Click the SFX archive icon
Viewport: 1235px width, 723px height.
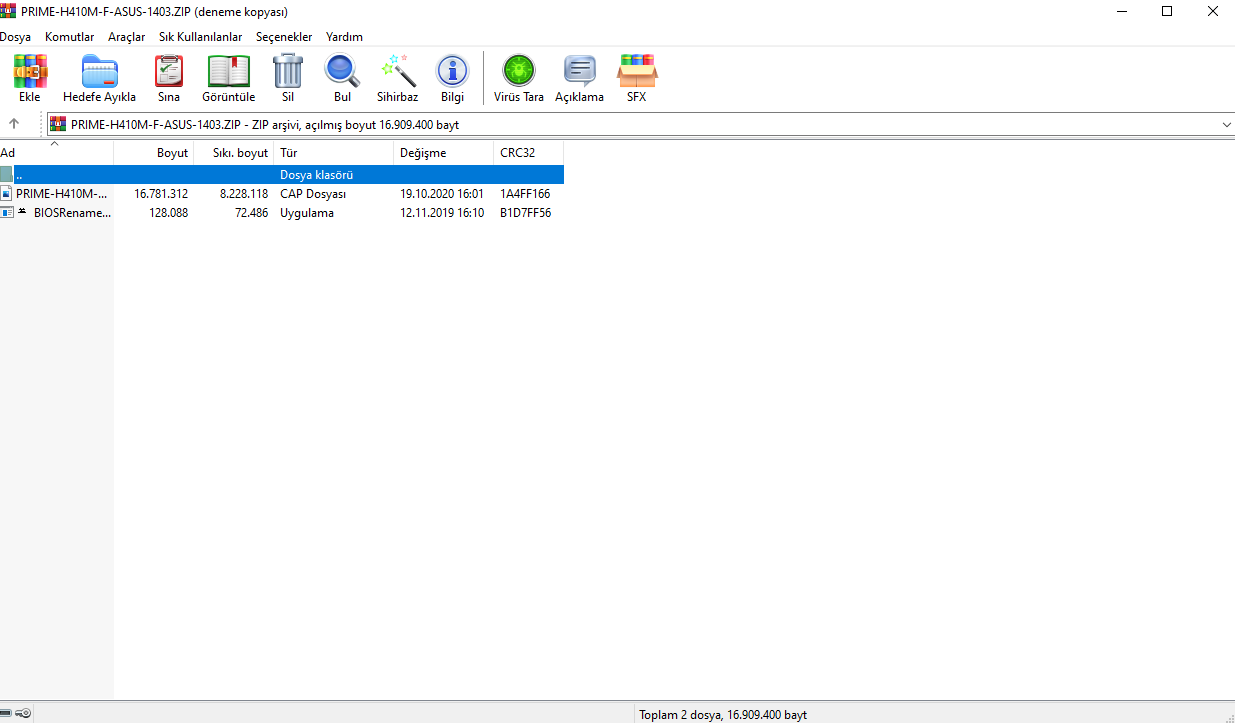[x=637, y=72]
